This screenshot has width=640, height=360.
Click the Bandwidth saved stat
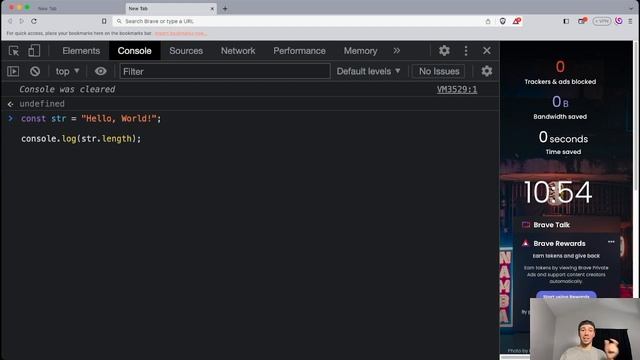click(560, 108)
